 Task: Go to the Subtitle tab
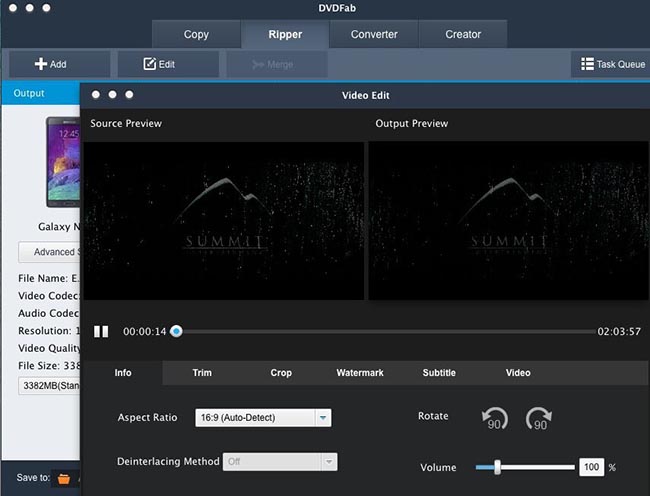click(x=439, y=373)
